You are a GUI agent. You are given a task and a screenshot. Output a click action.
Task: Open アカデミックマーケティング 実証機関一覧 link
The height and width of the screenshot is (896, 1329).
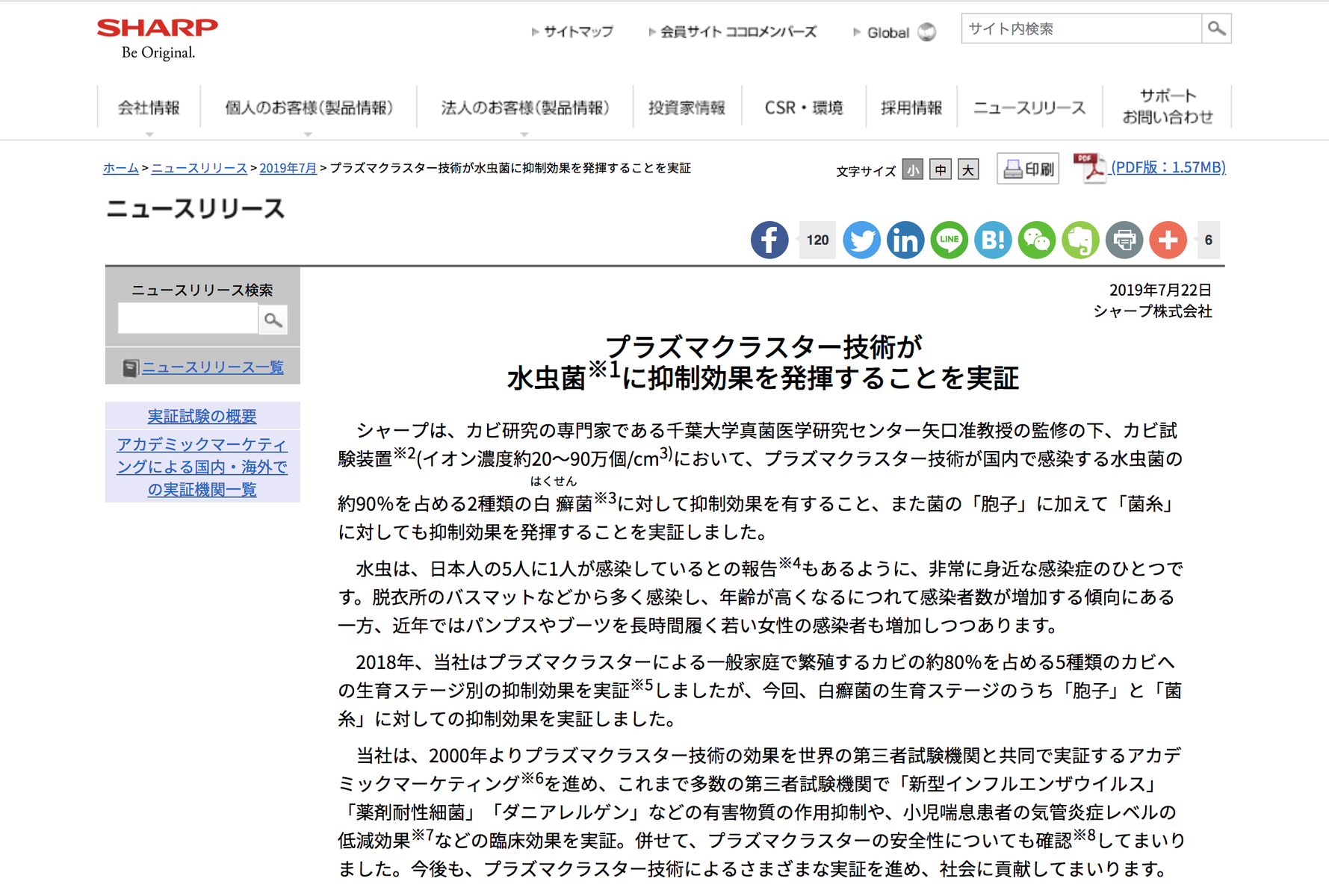point(202,467)
